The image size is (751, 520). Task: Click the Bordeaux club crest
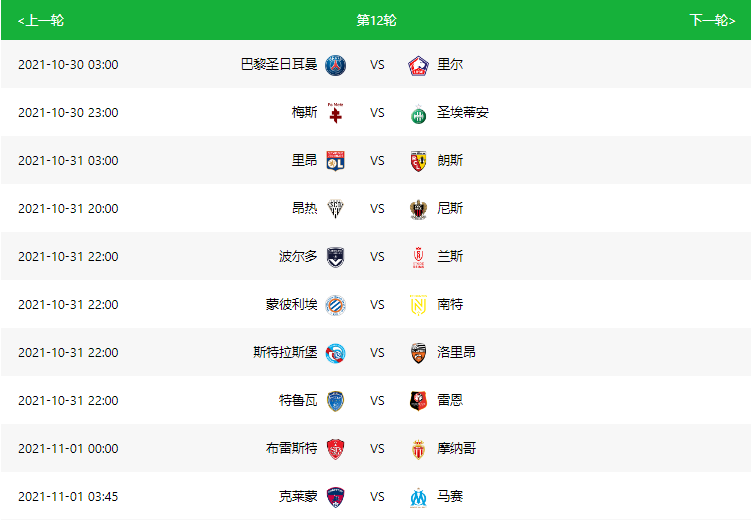(335, 257)
